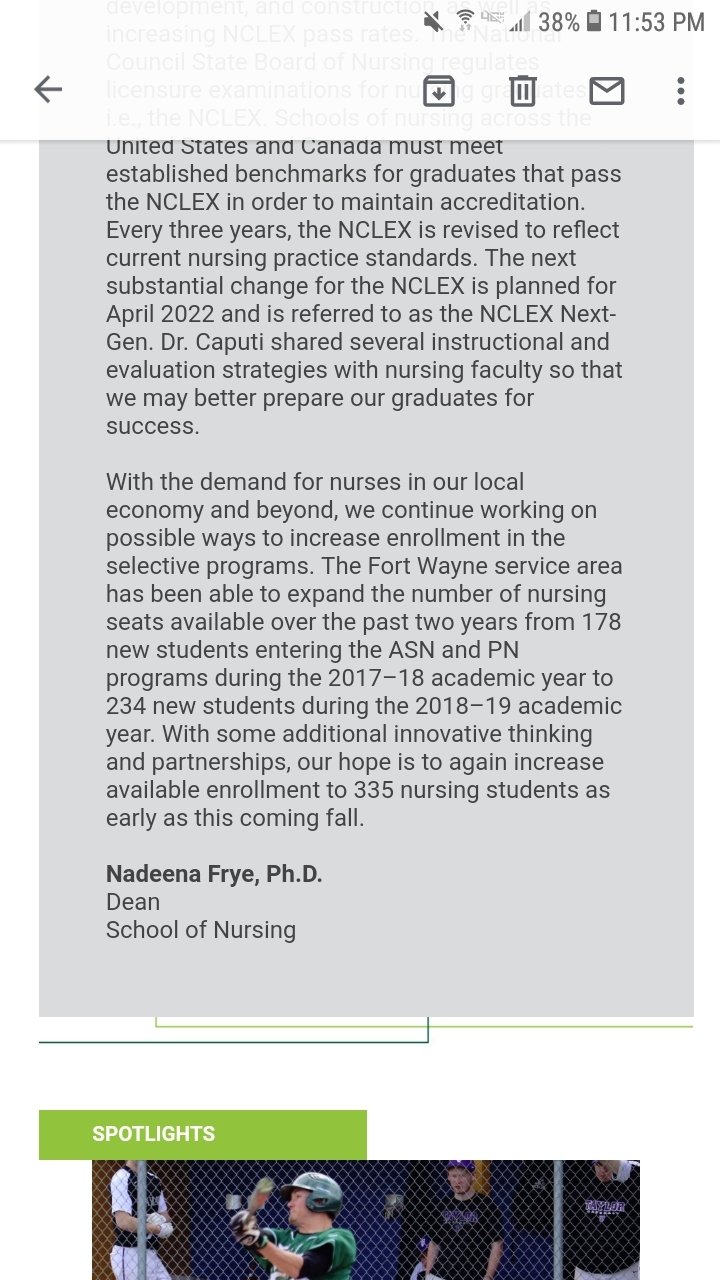Tap the 38% battery percentage text
Screen dimensions: 720x1280
pyautogui.click(x=558, y=22)
